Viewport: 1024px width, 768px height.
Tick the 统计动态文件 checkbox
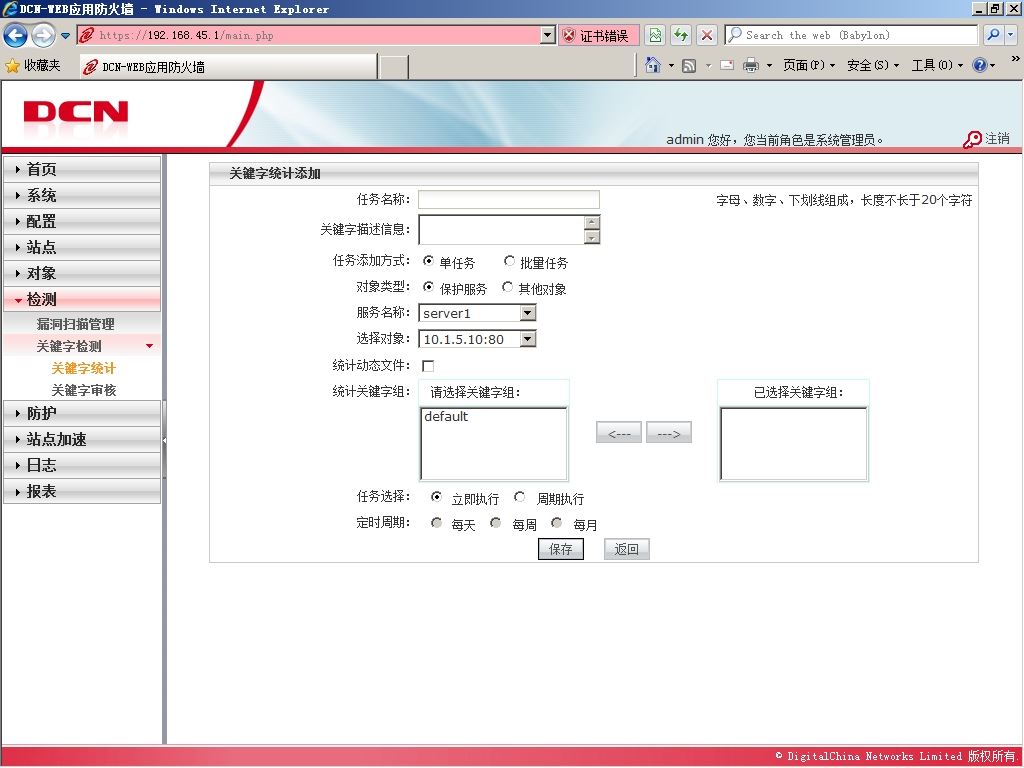[428, 366]
